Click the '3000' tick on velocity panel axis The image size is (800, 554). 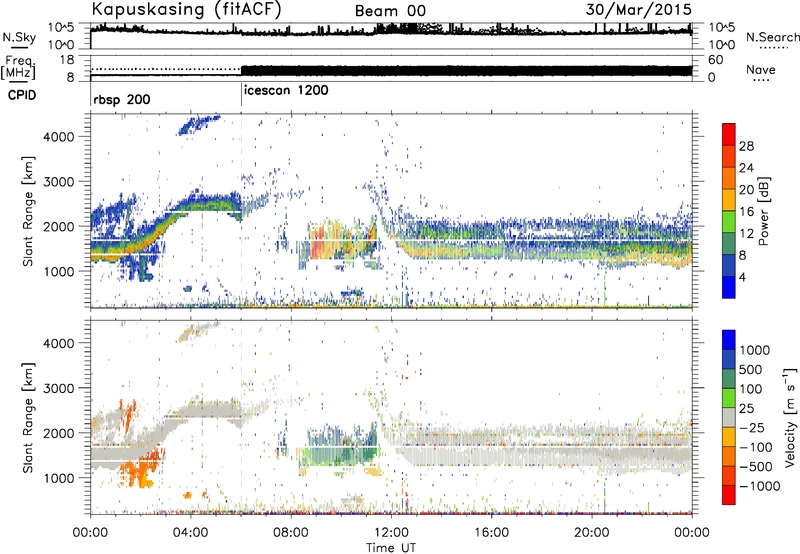59,388
